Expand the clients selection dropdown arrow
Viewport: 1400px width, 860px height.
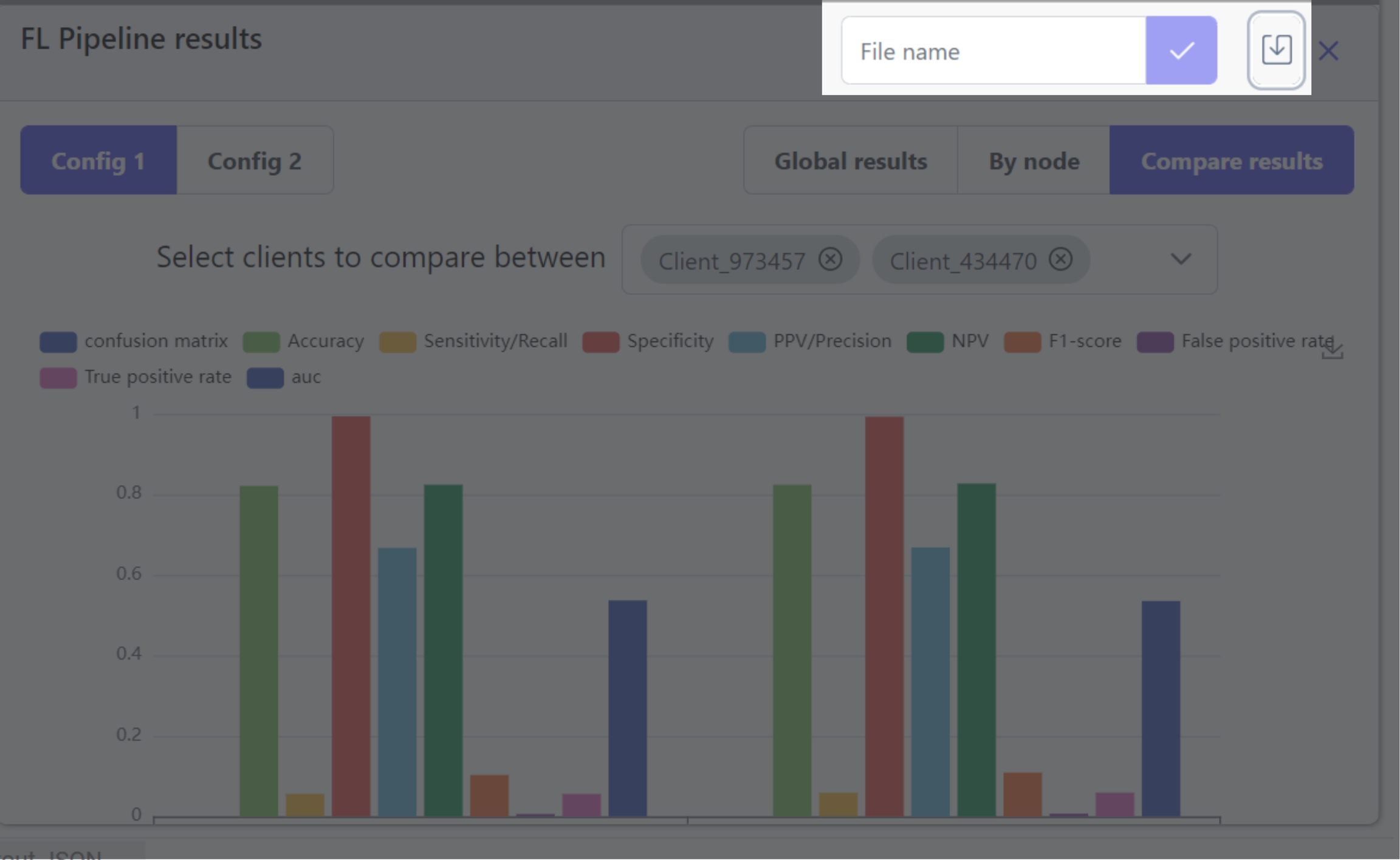pyautogui.click(x=1180, y=260)
